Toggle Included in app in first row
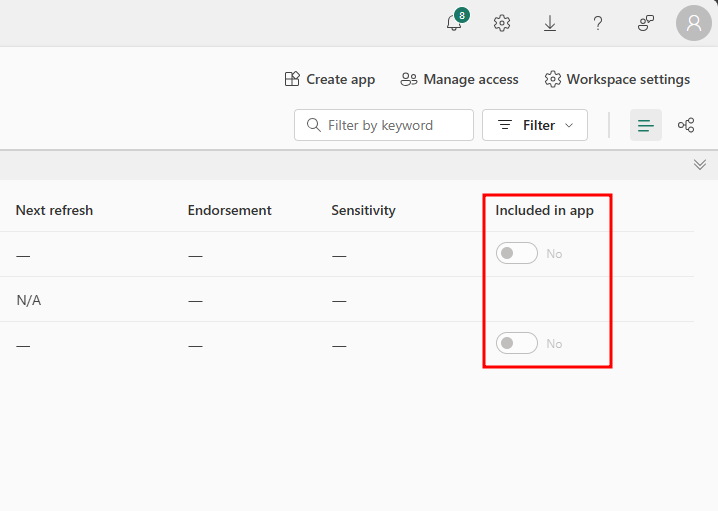 click(x=517, y=253)
